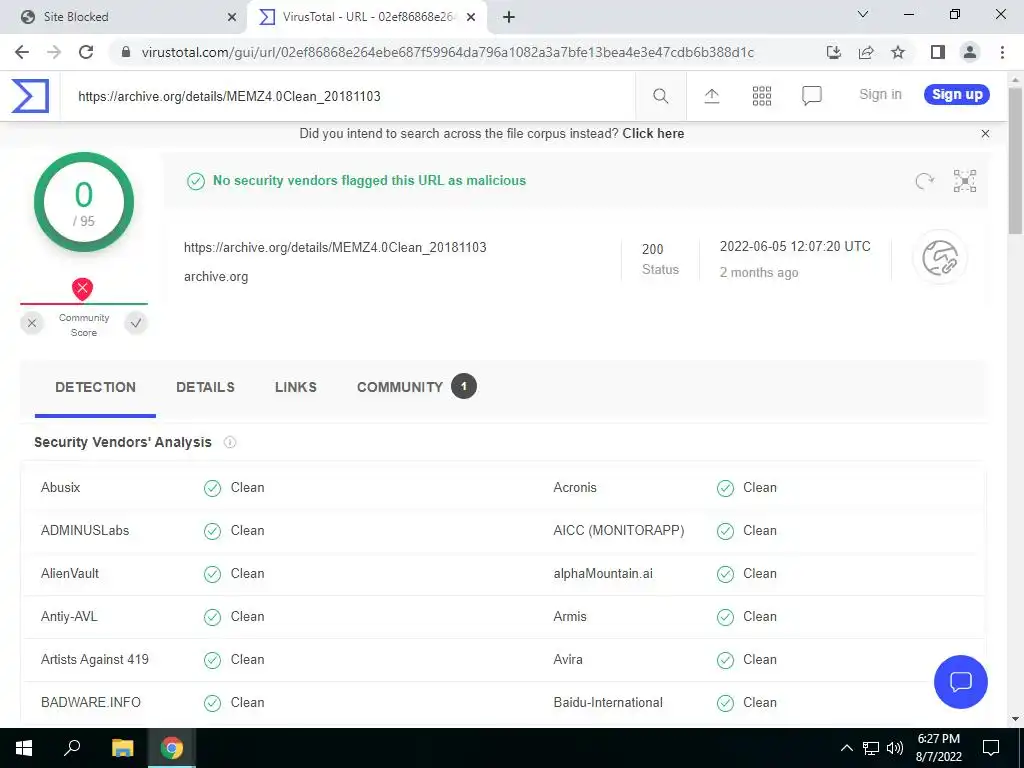Click the graph network icon

click(x=965, y=181)
